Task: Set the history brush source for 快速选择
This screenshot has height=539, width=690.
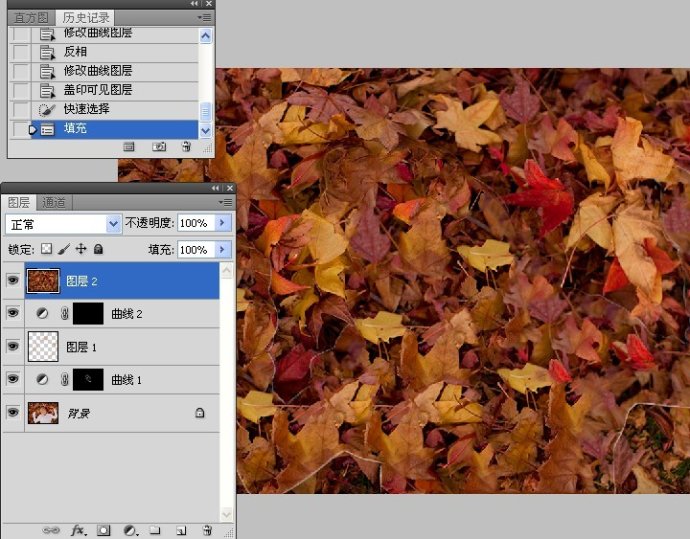Action: [21, 110]
